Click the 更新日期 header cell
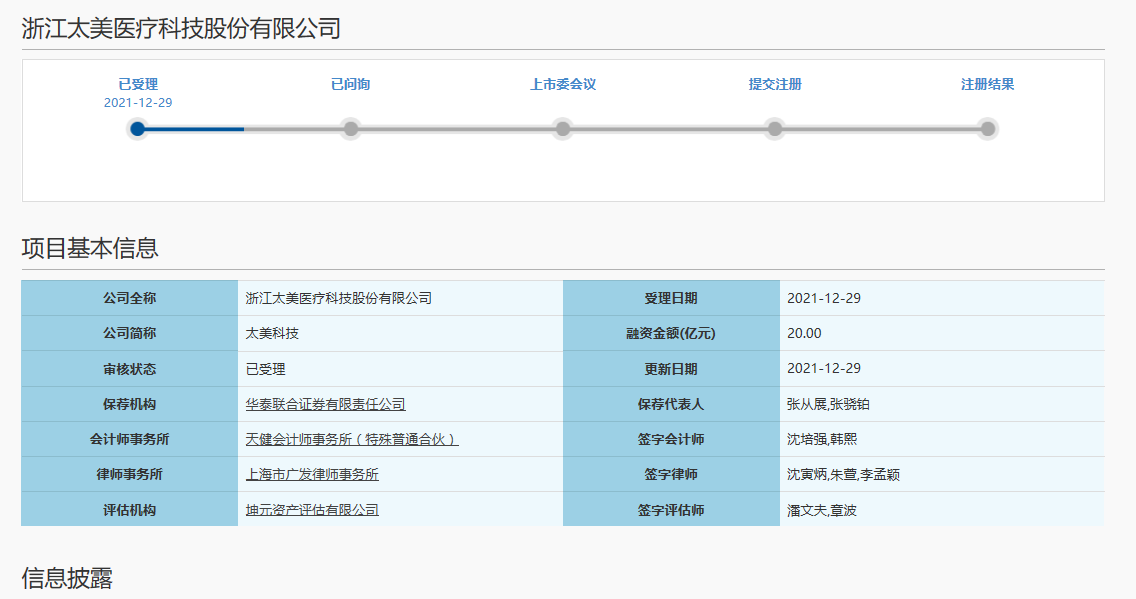The image size is (1136, 599). [671, 369]
